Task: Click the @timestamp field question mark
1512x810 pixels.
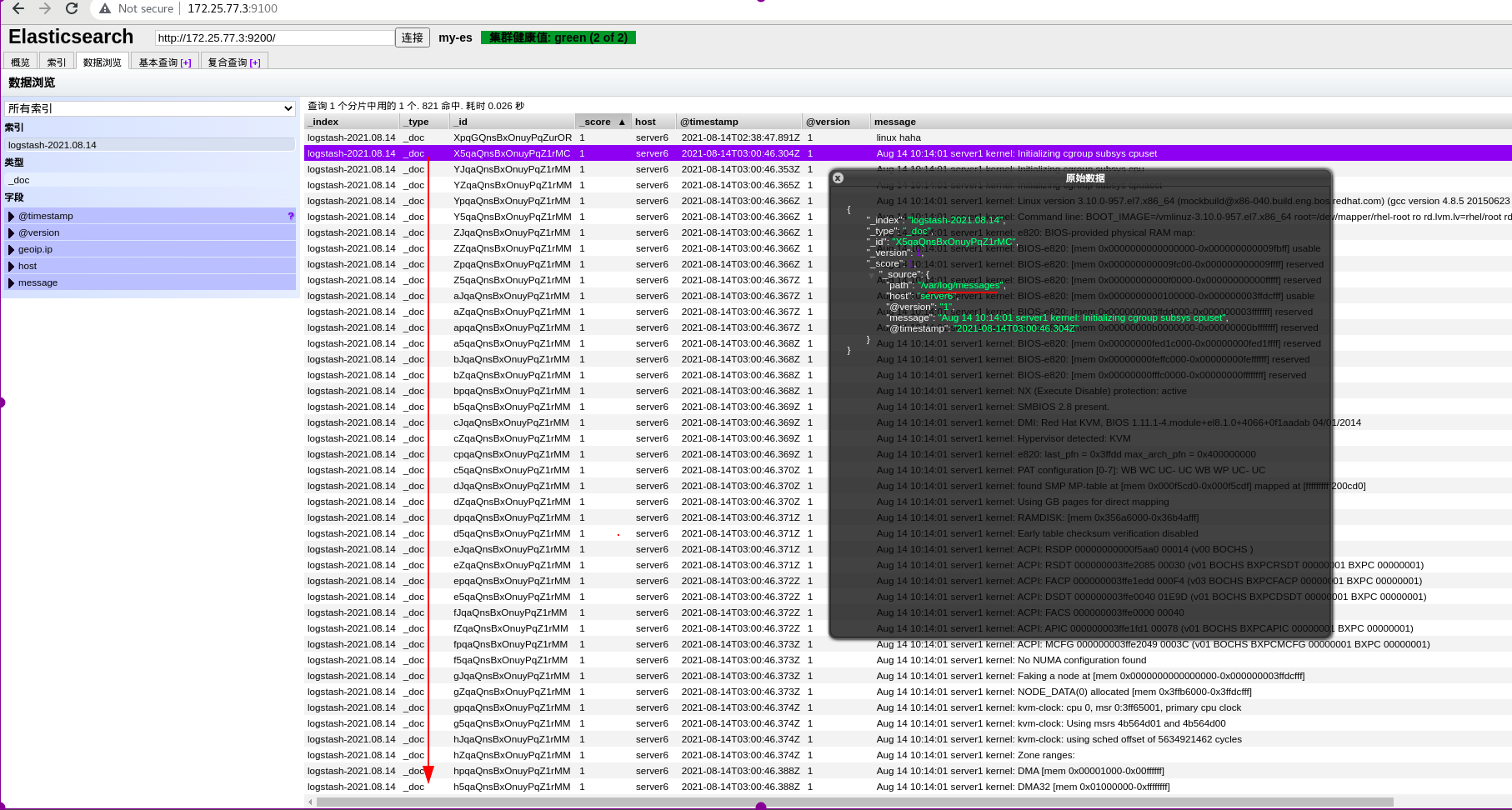Action: click(291, 216)
